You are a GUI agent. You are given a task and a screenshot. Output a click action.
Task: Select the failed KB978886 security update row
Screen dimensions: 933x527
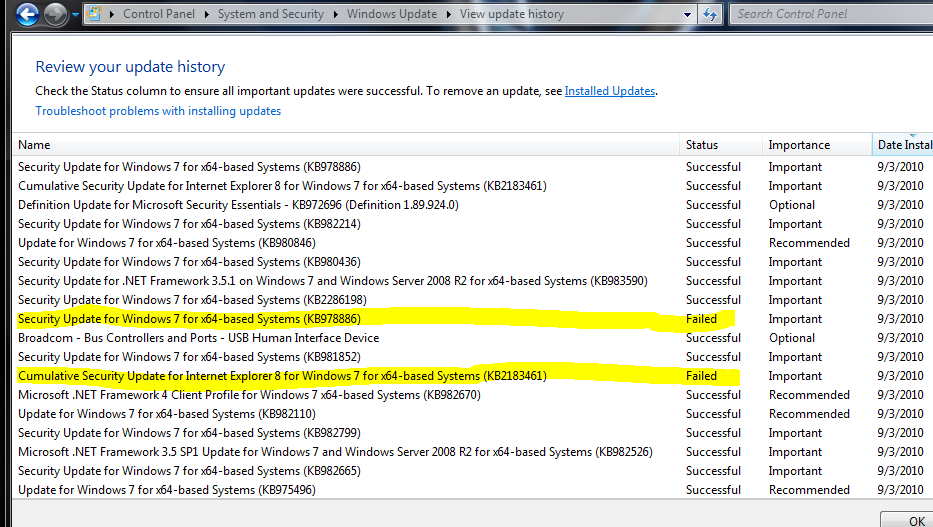tap(189, 319)
